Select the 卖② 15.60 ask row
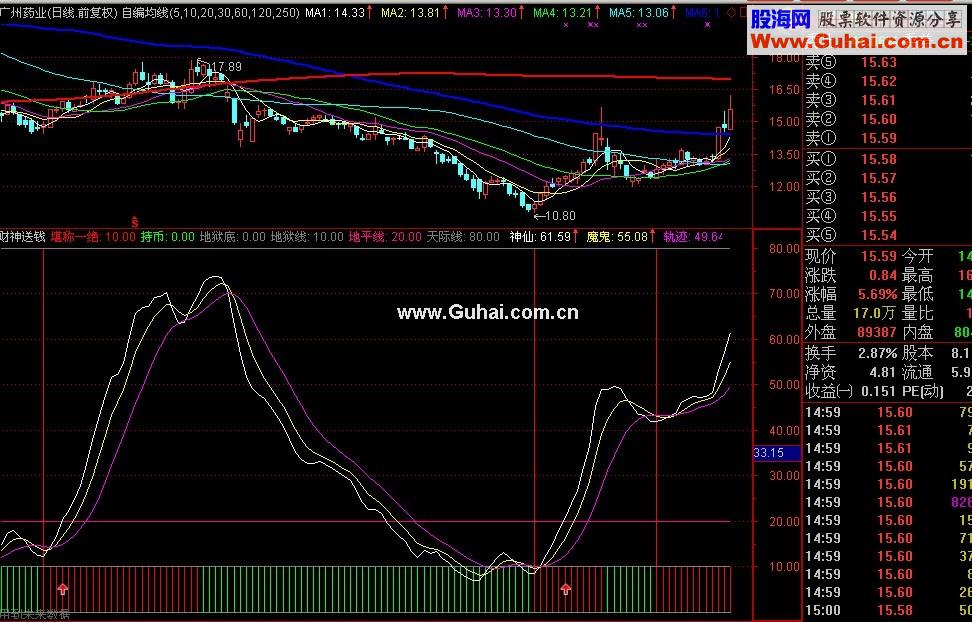Viewport: 972px width, 622px height. pyautogui.click(x=888, y=119)
